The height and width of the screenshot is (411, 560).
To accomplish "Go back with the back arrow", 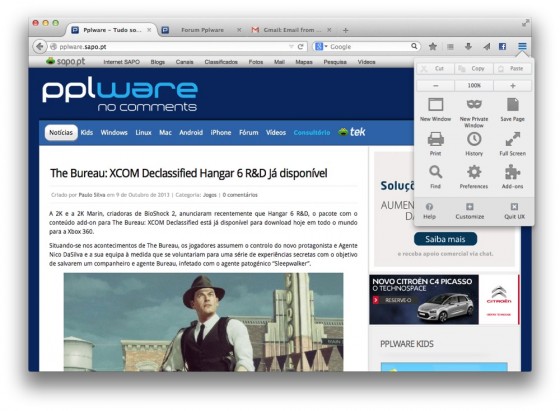I will click(40, 46).
